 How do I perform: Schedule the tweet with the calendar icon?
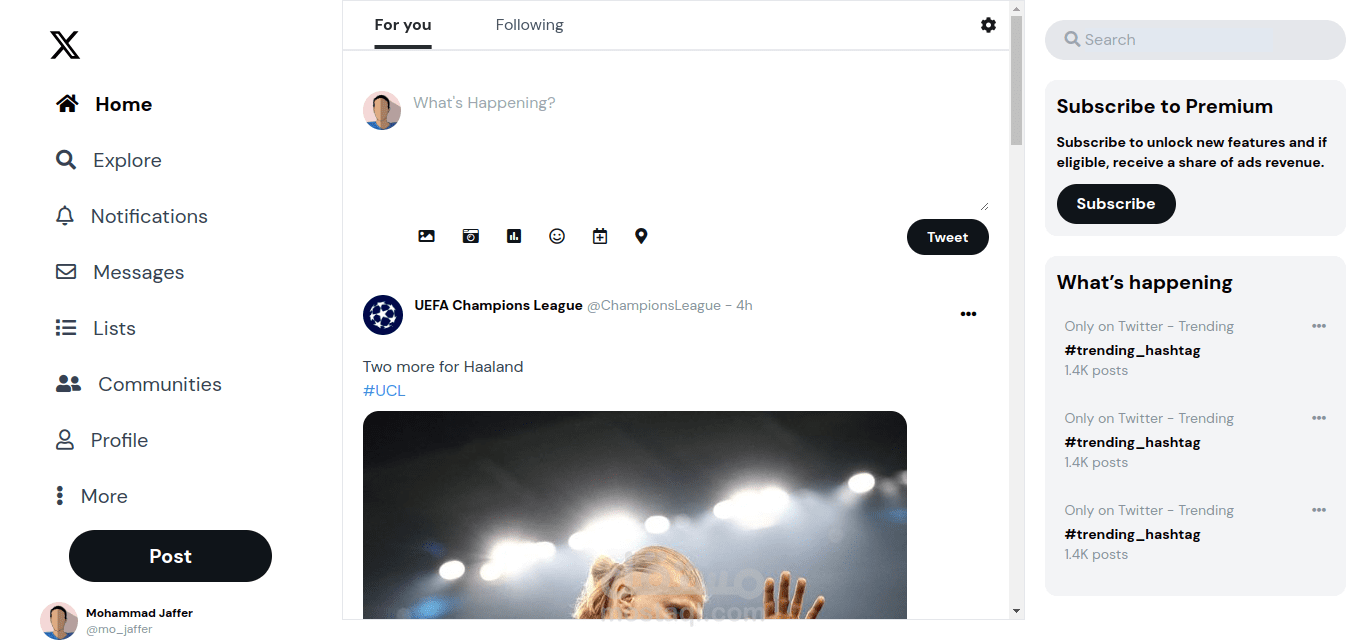(x=600, y=236)
